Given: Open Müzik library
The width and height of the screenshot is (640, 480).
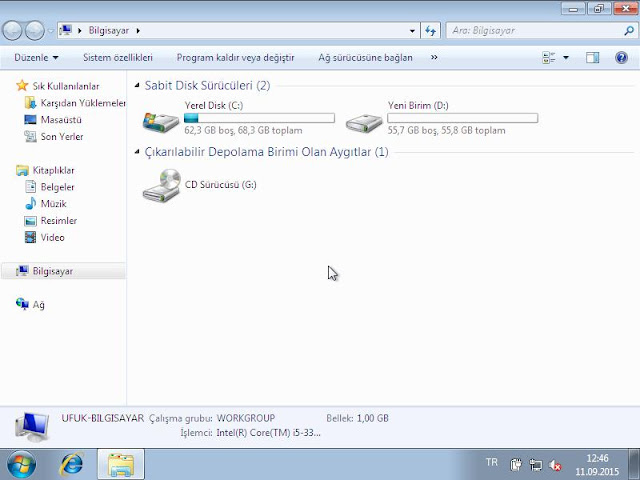Looking at the screenshot, I should [53, 204].
